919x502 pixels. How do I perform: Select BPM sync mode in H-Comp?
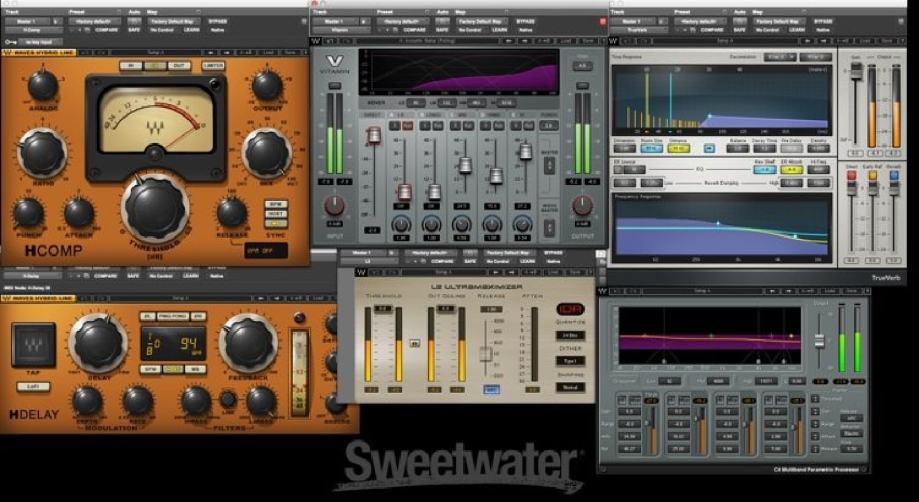[x=276, y=204]
